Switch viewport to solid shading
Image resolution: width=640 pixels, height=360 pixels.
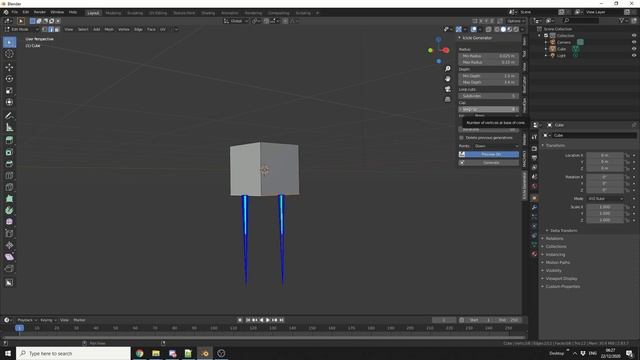coord(503,29)
